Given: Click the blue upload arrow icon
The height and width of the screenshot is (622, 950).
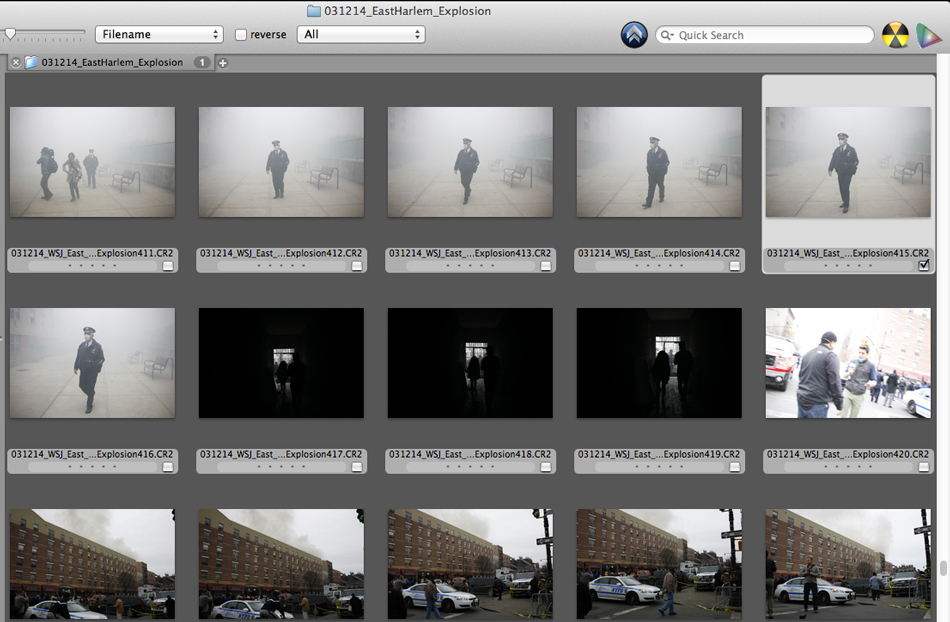Looking at the screenshot, I should pos(634,35).
